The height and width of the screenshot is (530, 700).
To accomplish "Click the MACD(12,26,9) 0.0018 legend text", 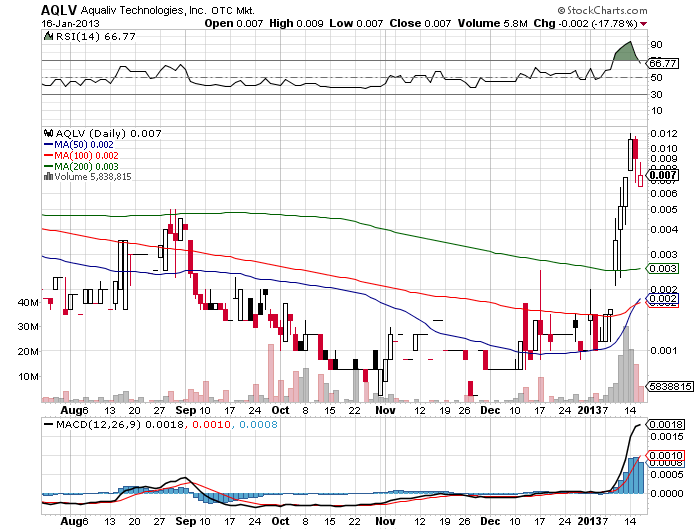I will pos(120,424).
